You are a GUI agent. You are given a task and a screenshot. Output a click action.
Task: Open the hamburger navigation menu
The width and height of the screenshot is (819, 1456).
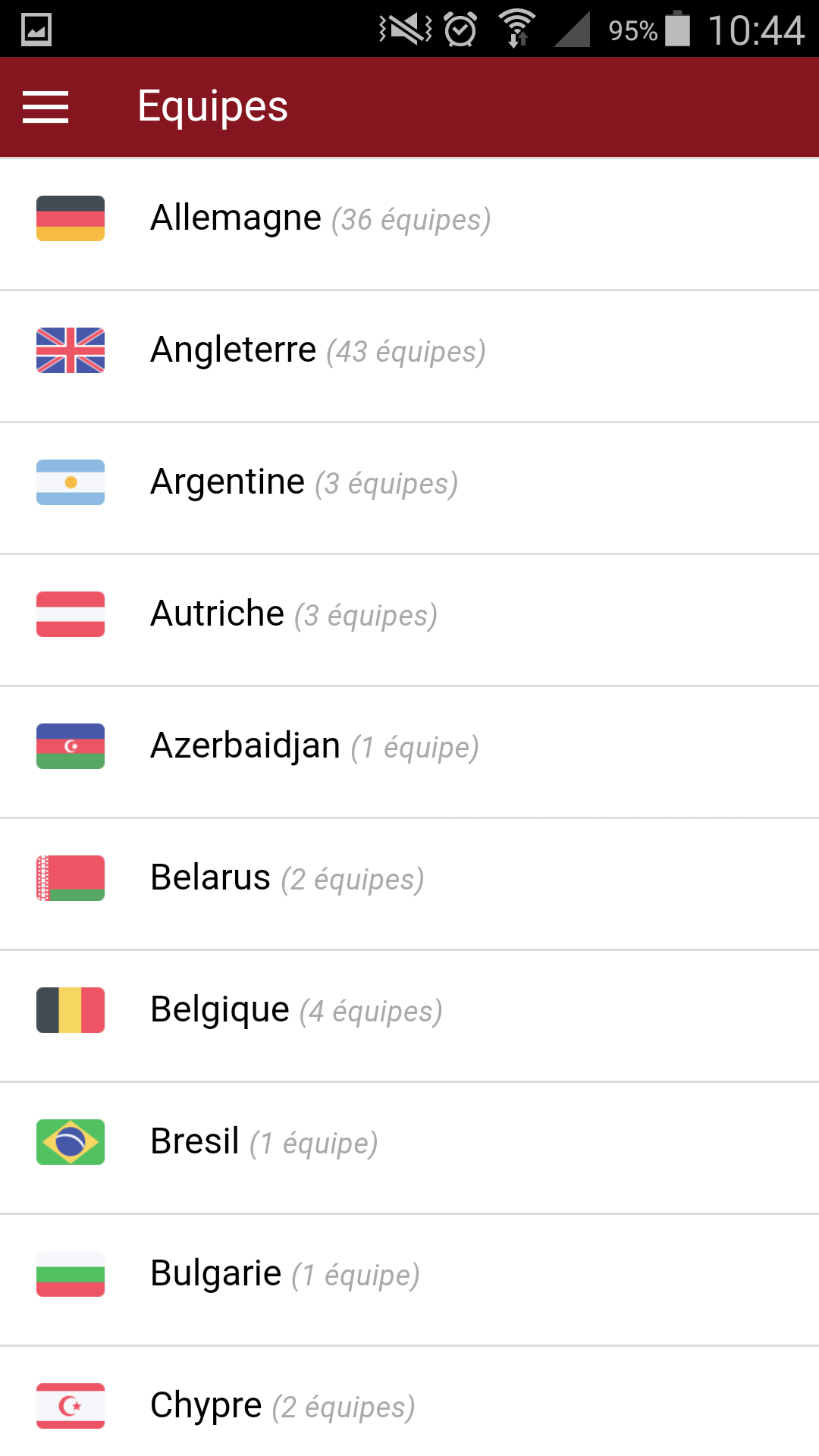pos(45,106)
